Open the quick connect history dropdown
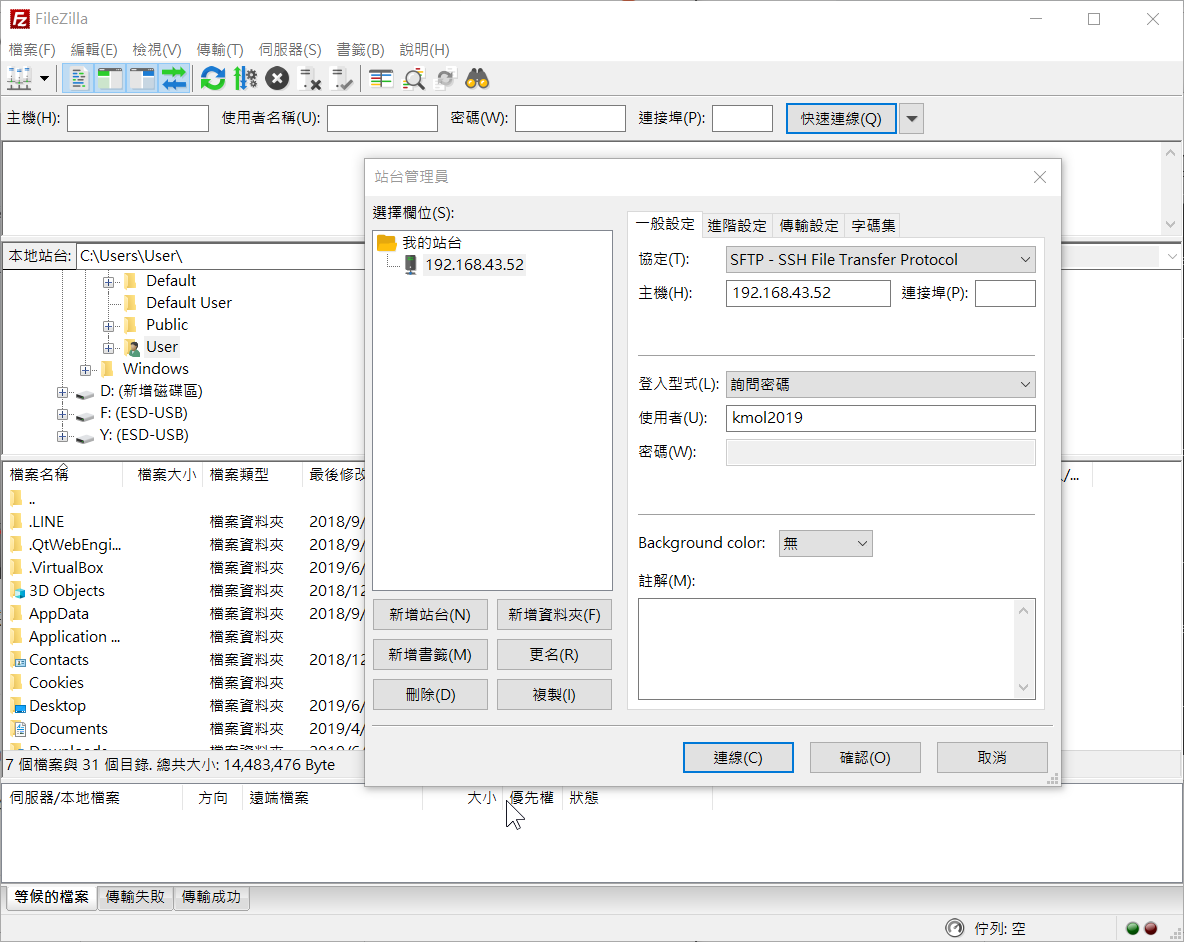This screenshot has height=942, width=1184. [911, 119]
